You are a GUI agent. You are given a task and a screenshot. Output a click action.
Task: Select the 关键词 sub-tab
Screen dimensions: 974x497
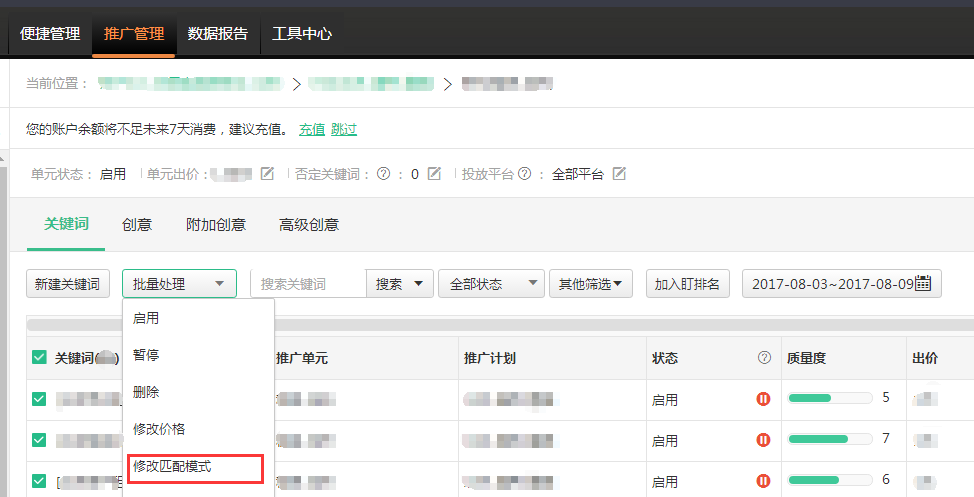[66, 224]
